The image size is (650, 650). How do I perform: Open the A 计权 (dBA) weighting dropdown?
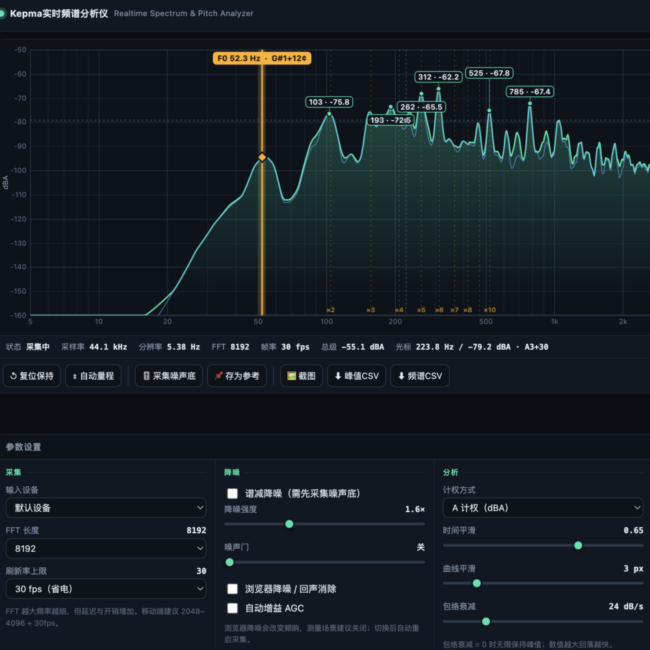pyautogui.click(x=543, y=508)
